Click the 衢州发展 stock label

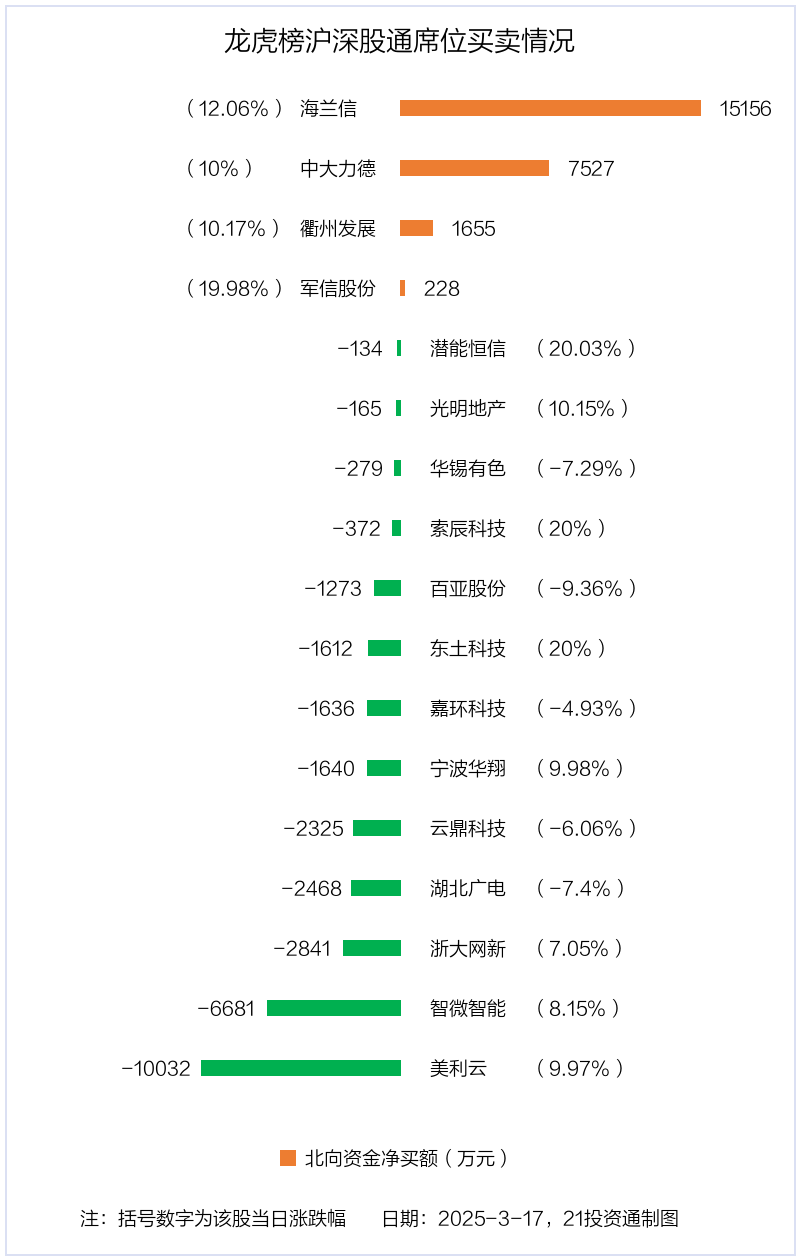point(338,228)
